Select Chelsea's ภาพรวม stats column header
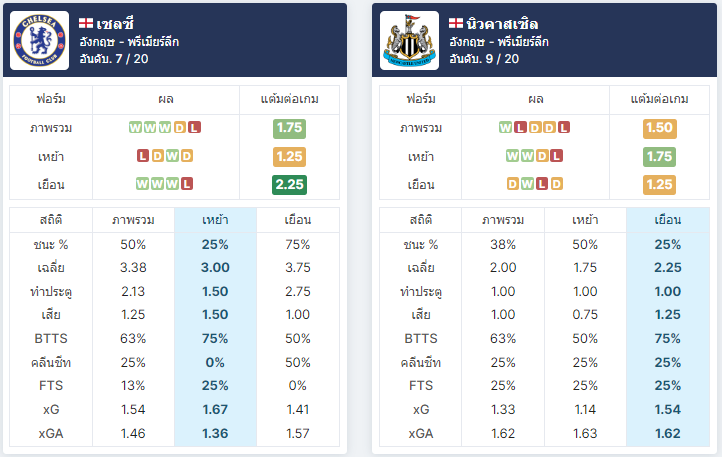 tap(133, 220)
